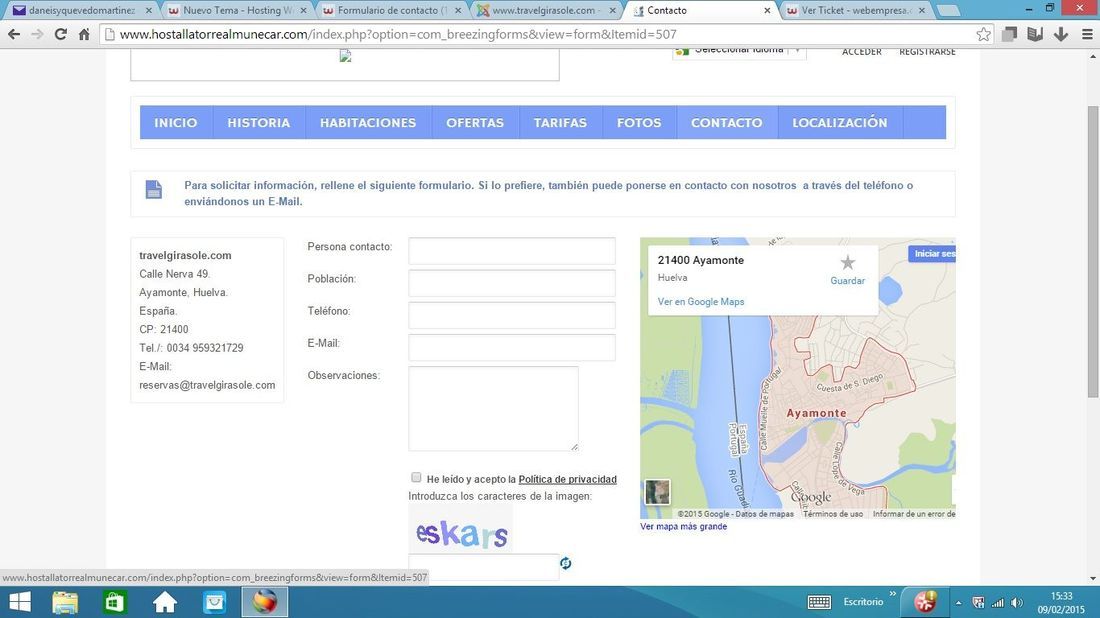
Task: Open the FOTOS menu item
Action: 639,123
